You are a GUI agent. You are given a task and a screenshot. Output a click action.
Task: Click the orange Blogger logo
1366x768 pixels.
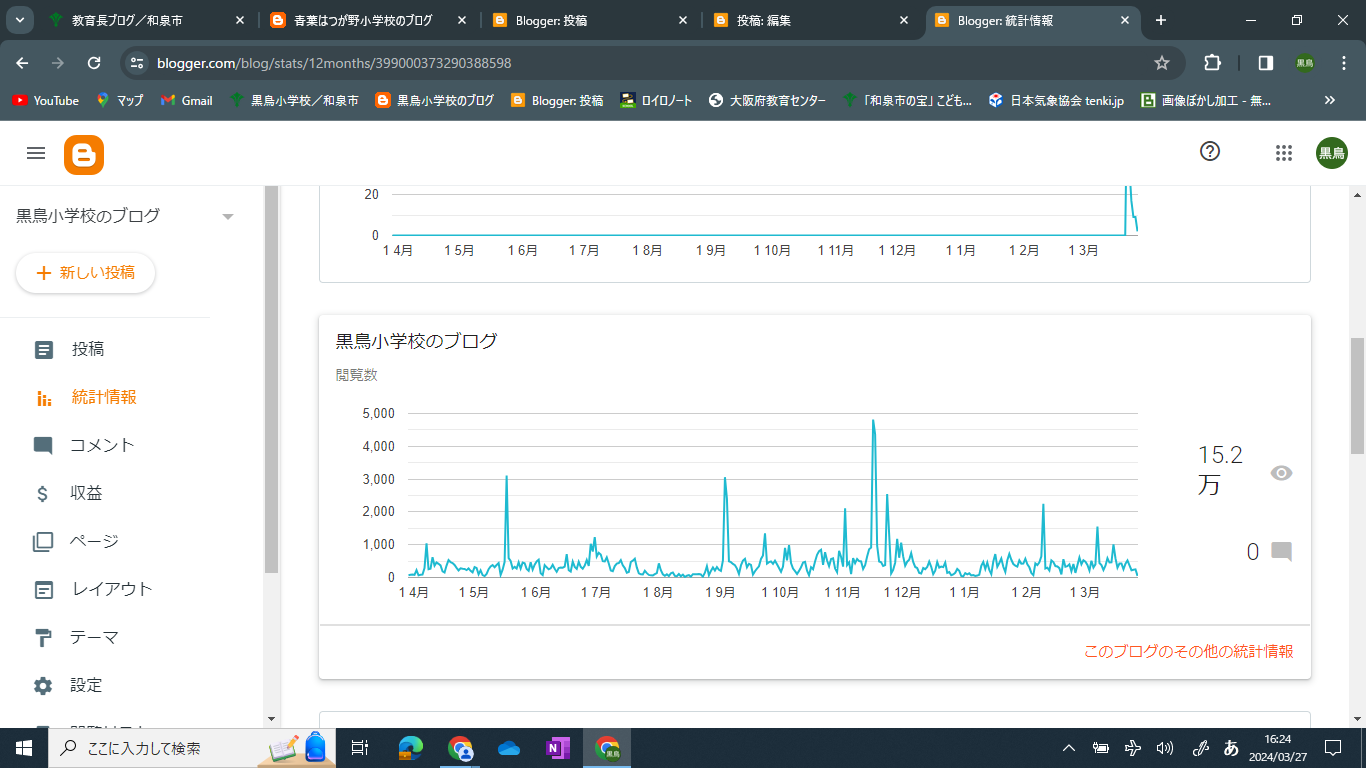[x=84, y=154]
